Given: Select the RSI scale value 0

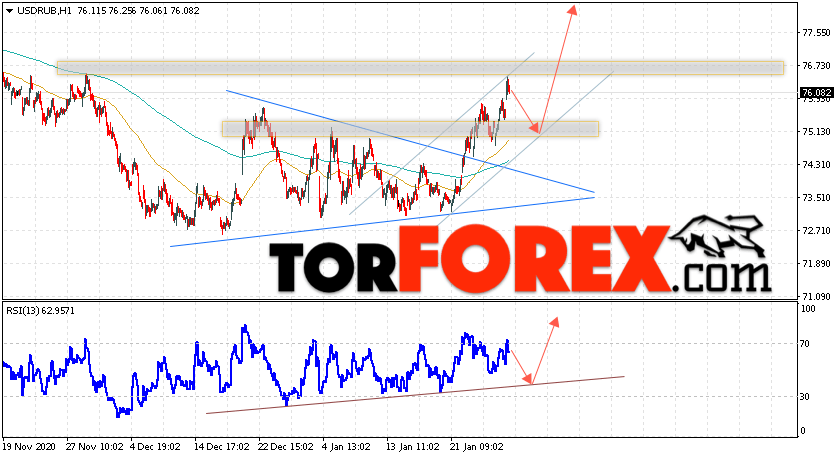Looking at the screenshot, I should pos(804,431).
